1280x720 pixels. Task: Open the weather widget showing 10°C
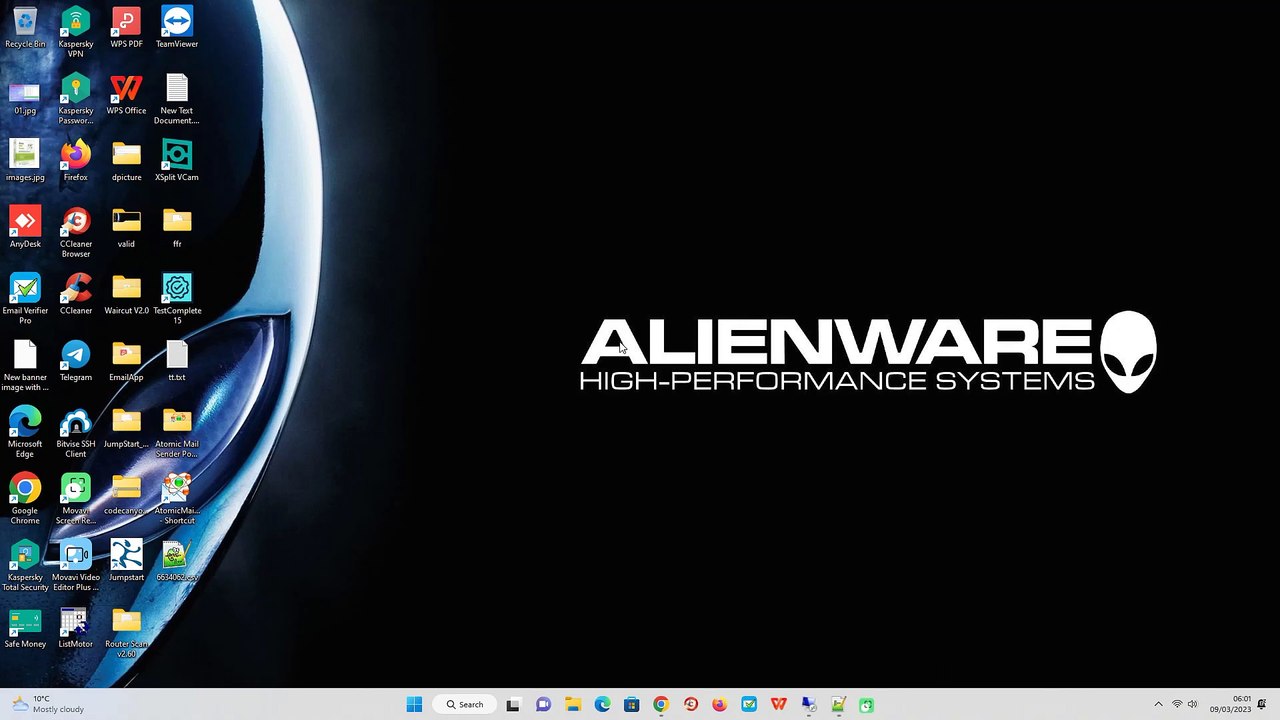pos(47,704)
